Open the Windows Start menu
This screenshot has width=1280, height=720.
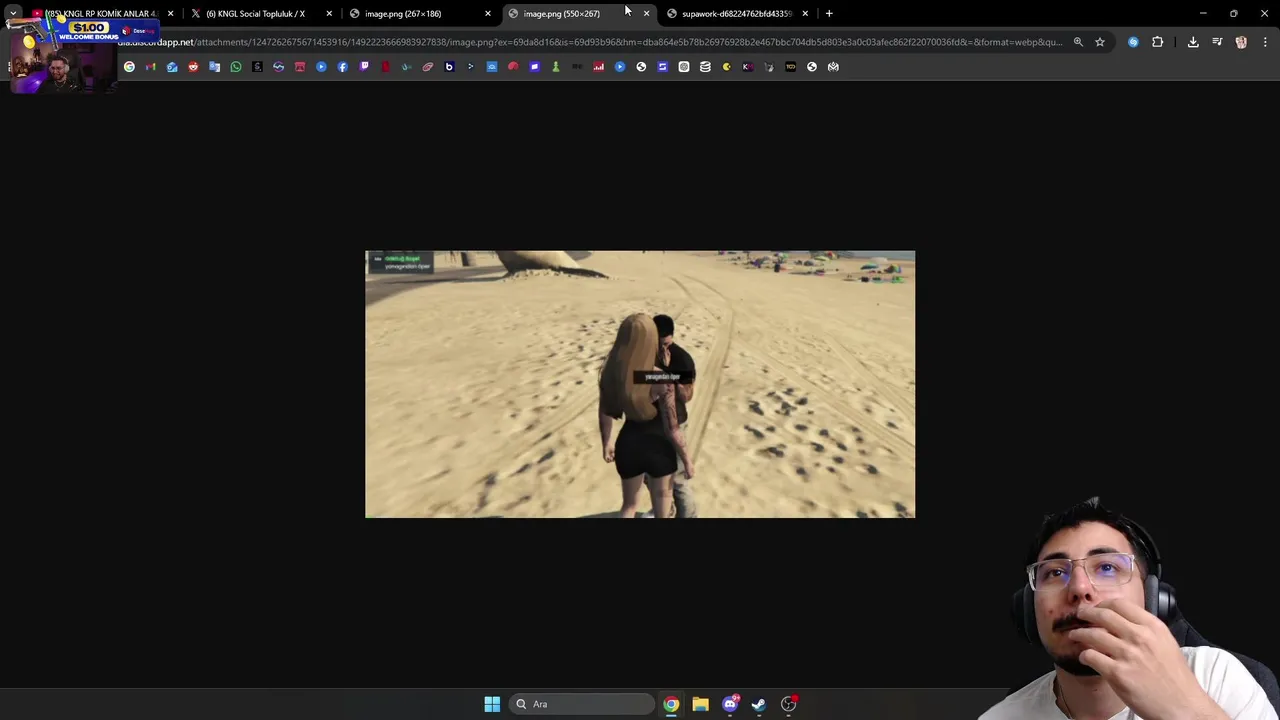[x=492, y=704]
